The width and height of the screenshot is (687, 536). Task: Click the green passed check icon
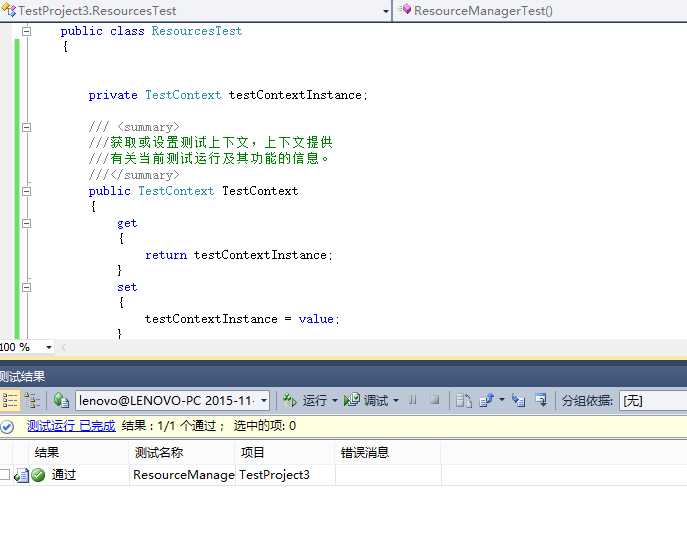(39, 475)
